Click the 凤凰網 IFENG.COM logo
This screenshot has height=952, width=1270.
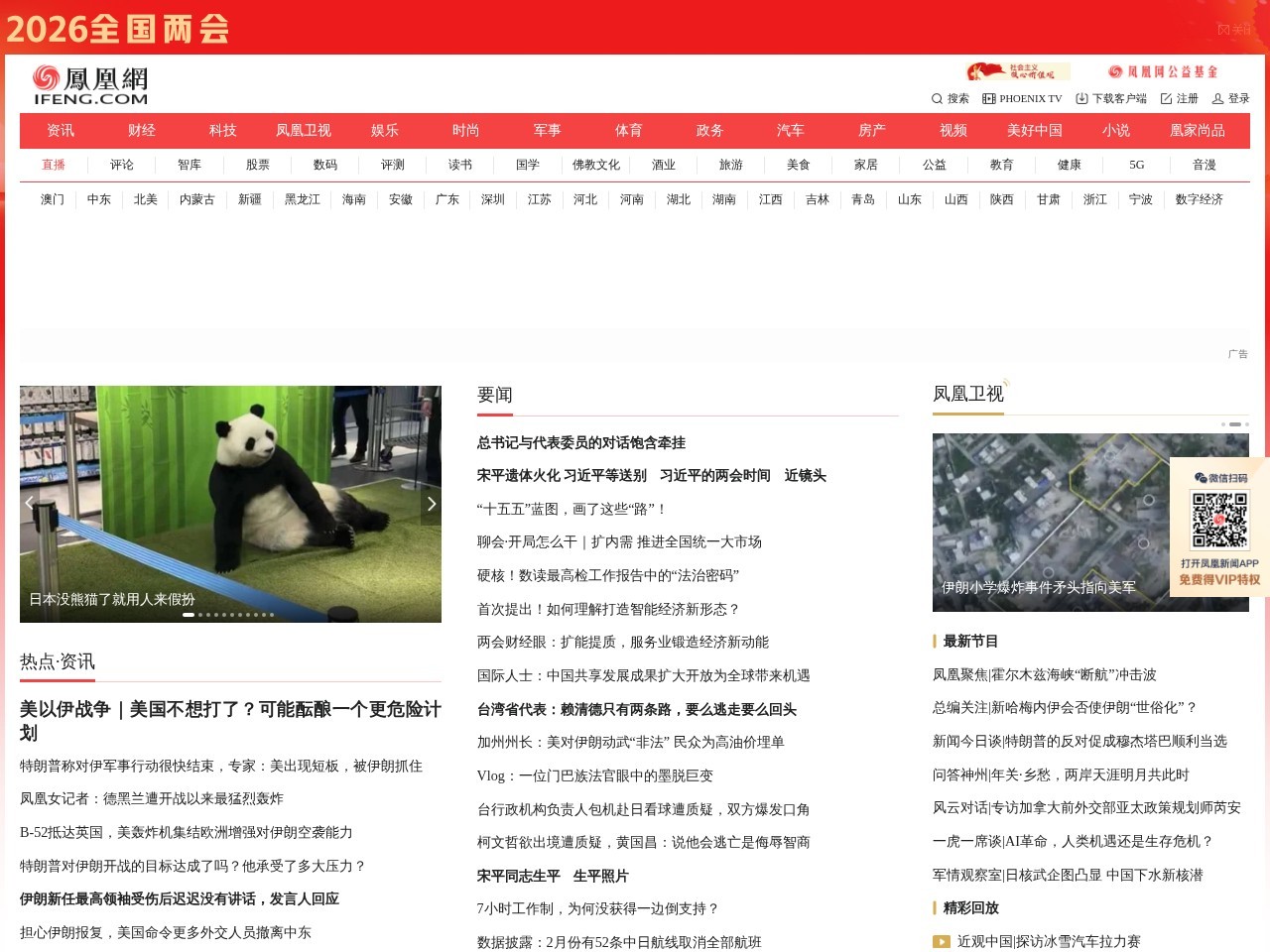(x=89, y=84)
